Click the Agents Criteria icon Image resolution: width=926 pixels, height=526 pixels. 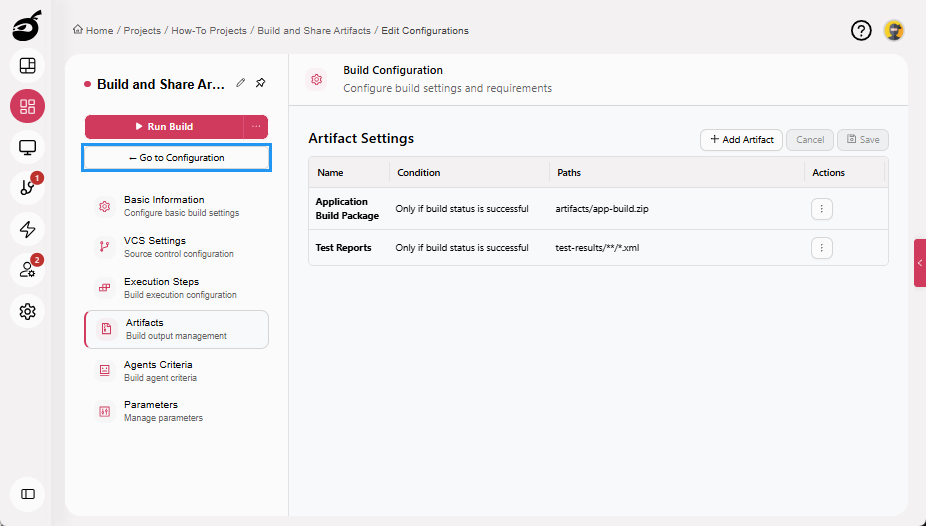(x=105, y=371)
